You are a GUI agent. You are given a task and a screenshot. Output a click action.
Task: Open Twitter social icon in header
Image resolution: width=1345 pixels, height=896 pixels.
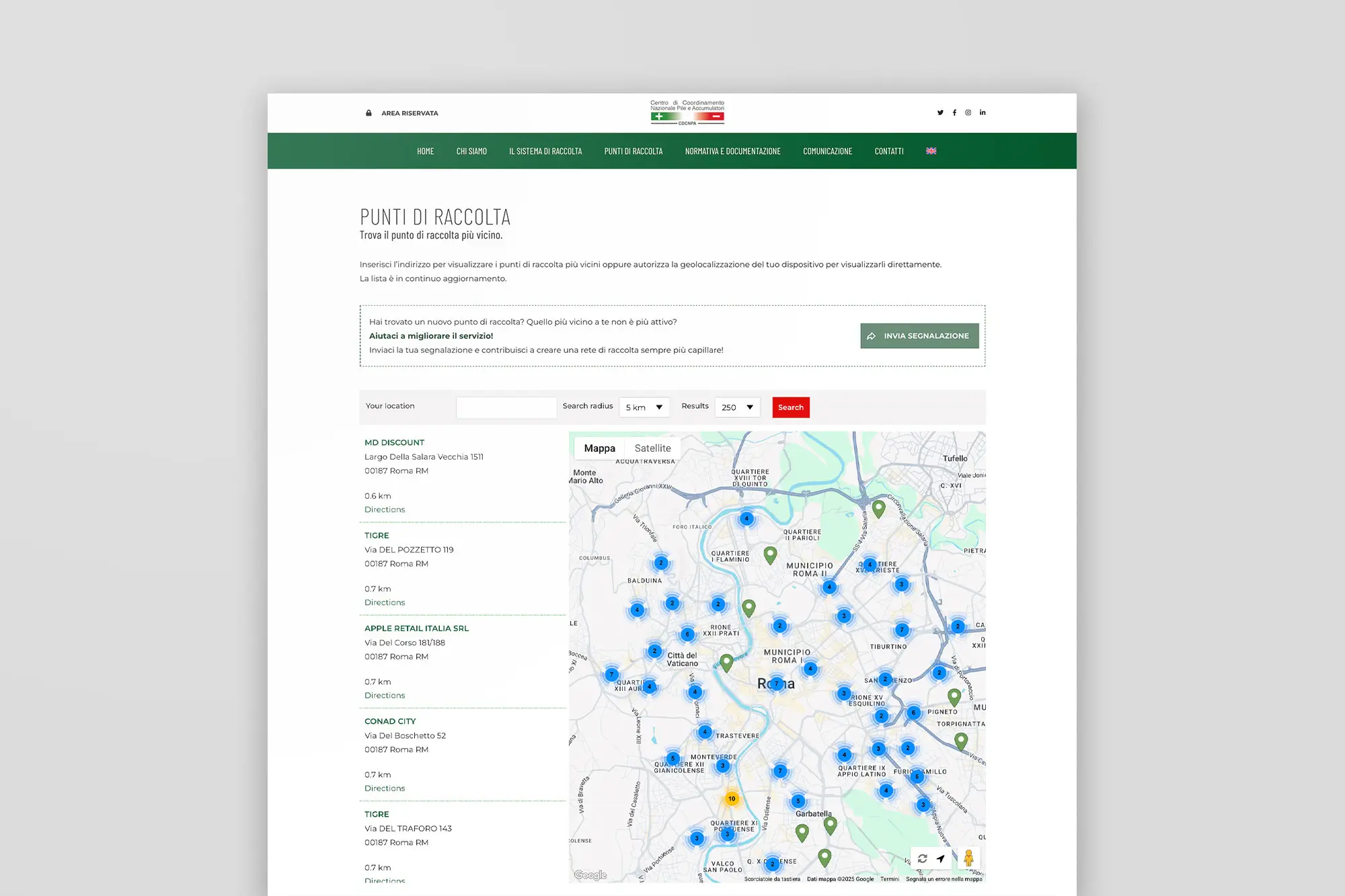(940, 113)
